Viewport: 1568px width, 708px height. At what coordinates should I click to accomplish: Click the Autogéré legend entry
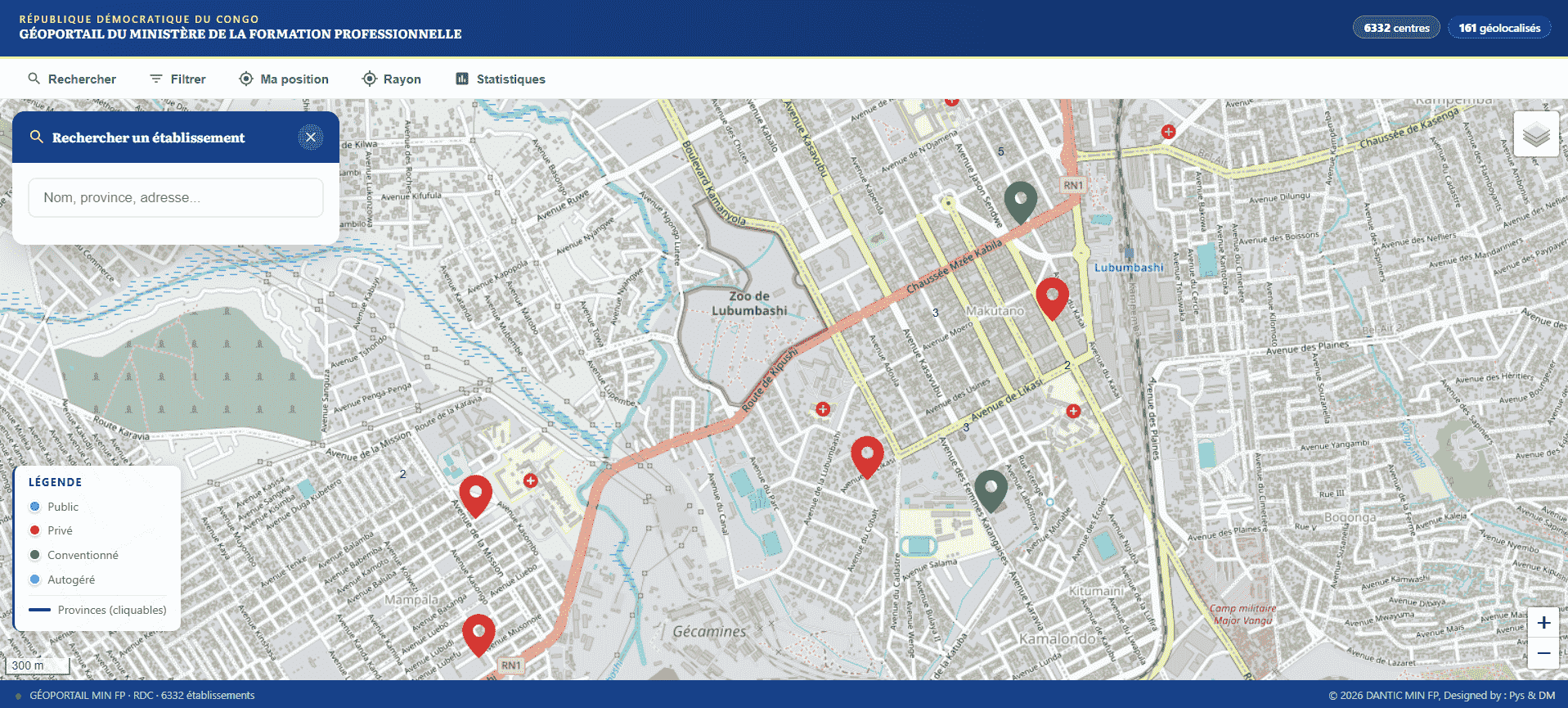62,579
